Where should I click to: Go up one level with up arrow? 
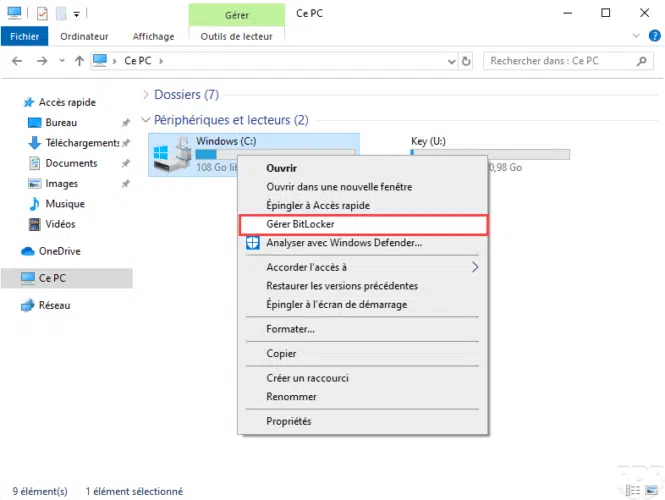click(79, 61)
